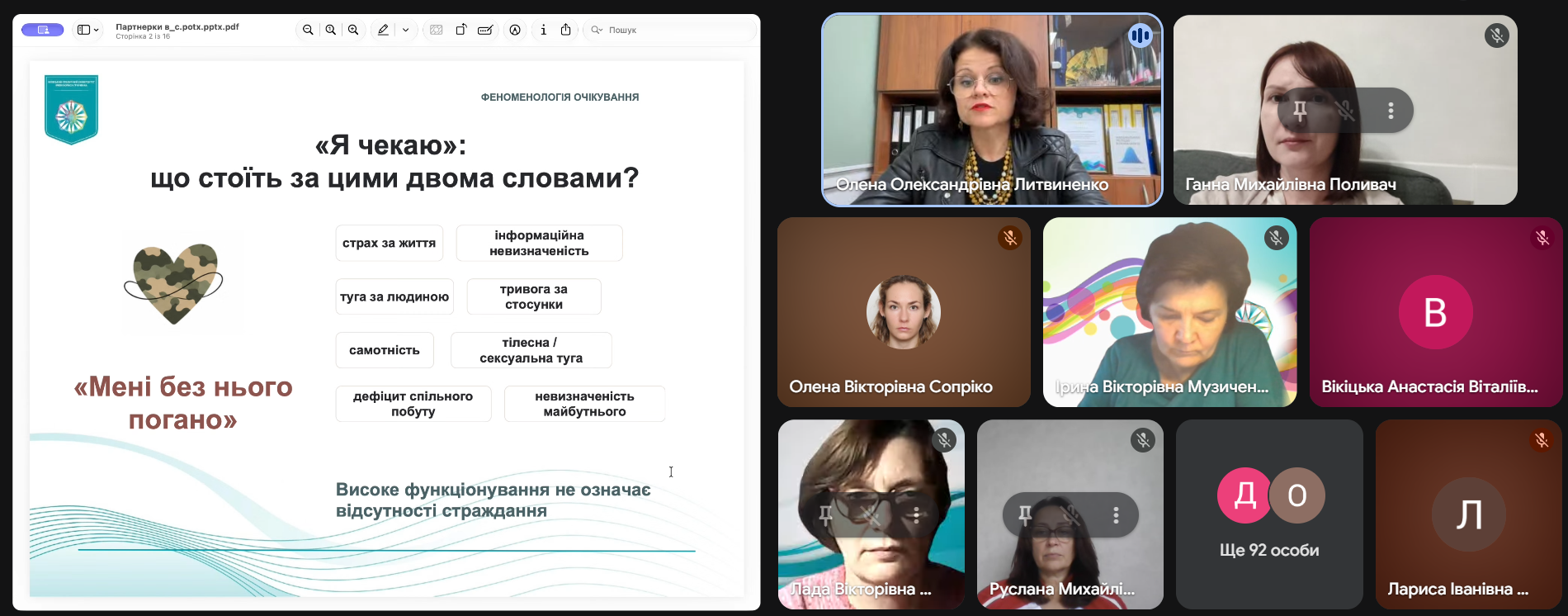The width and height of the screenshot is (1568, 616).
Task: Mute Лада Вікторівна via overlay microphone
Action: click(x=871, y=515)
